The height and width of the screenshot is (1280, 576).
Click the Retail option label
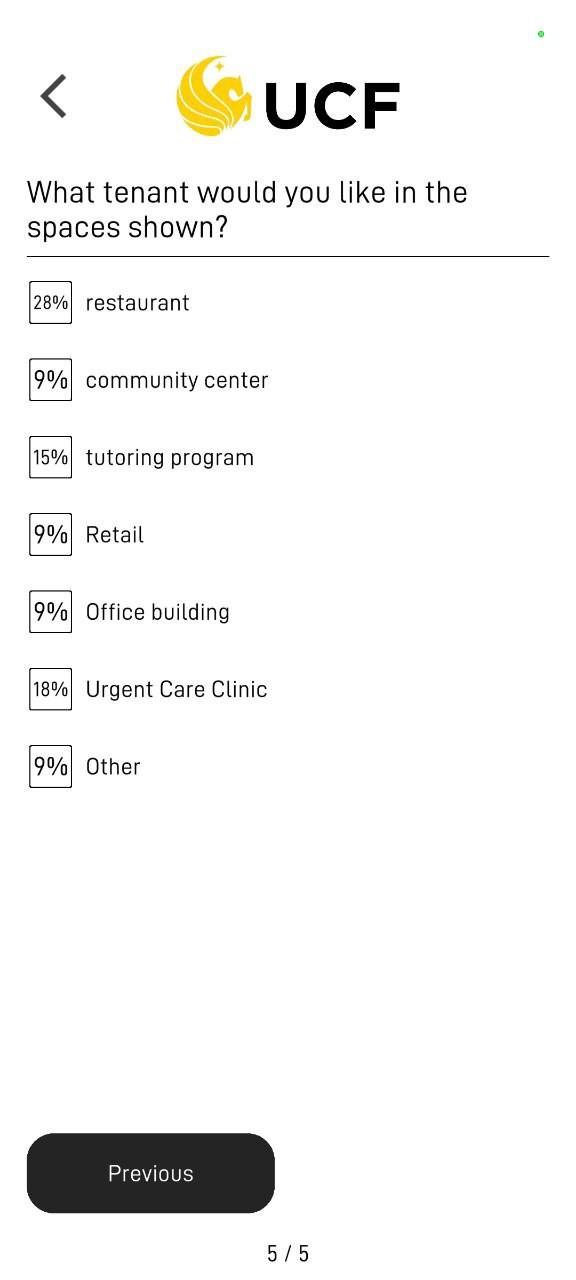point(115,535)
